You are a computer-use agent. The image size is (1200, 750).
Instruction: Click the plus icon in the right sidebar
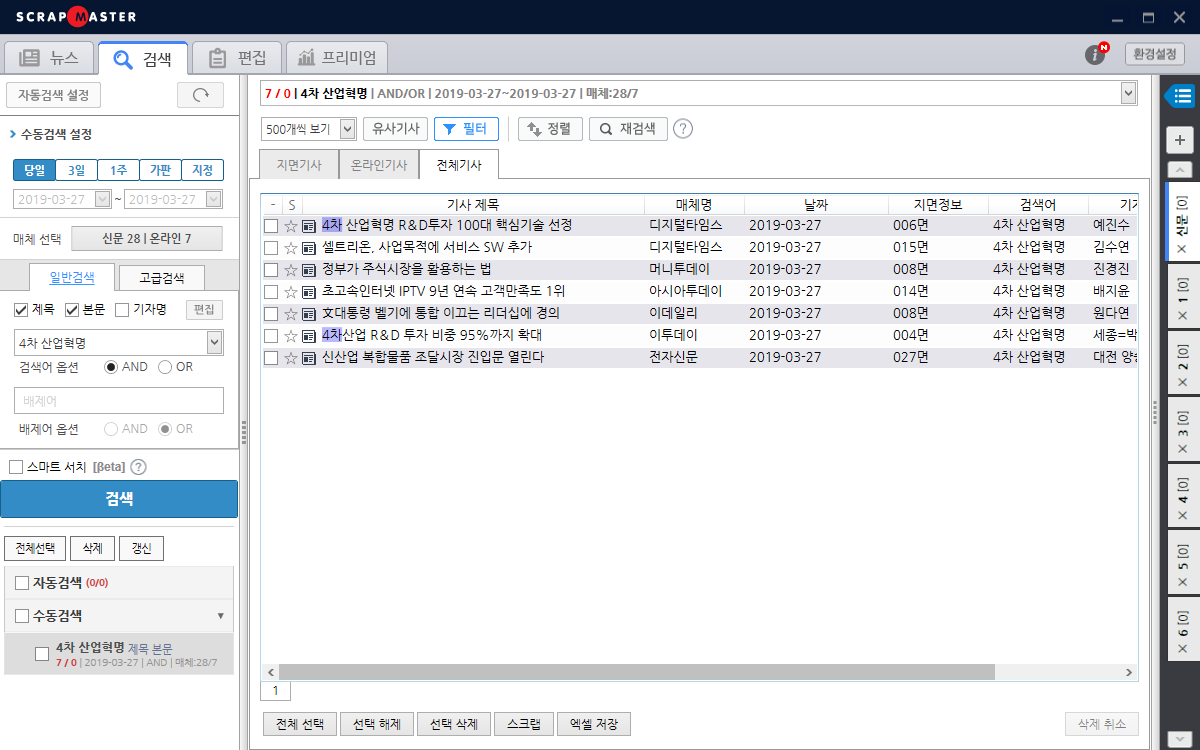(x=1184, y=140)
